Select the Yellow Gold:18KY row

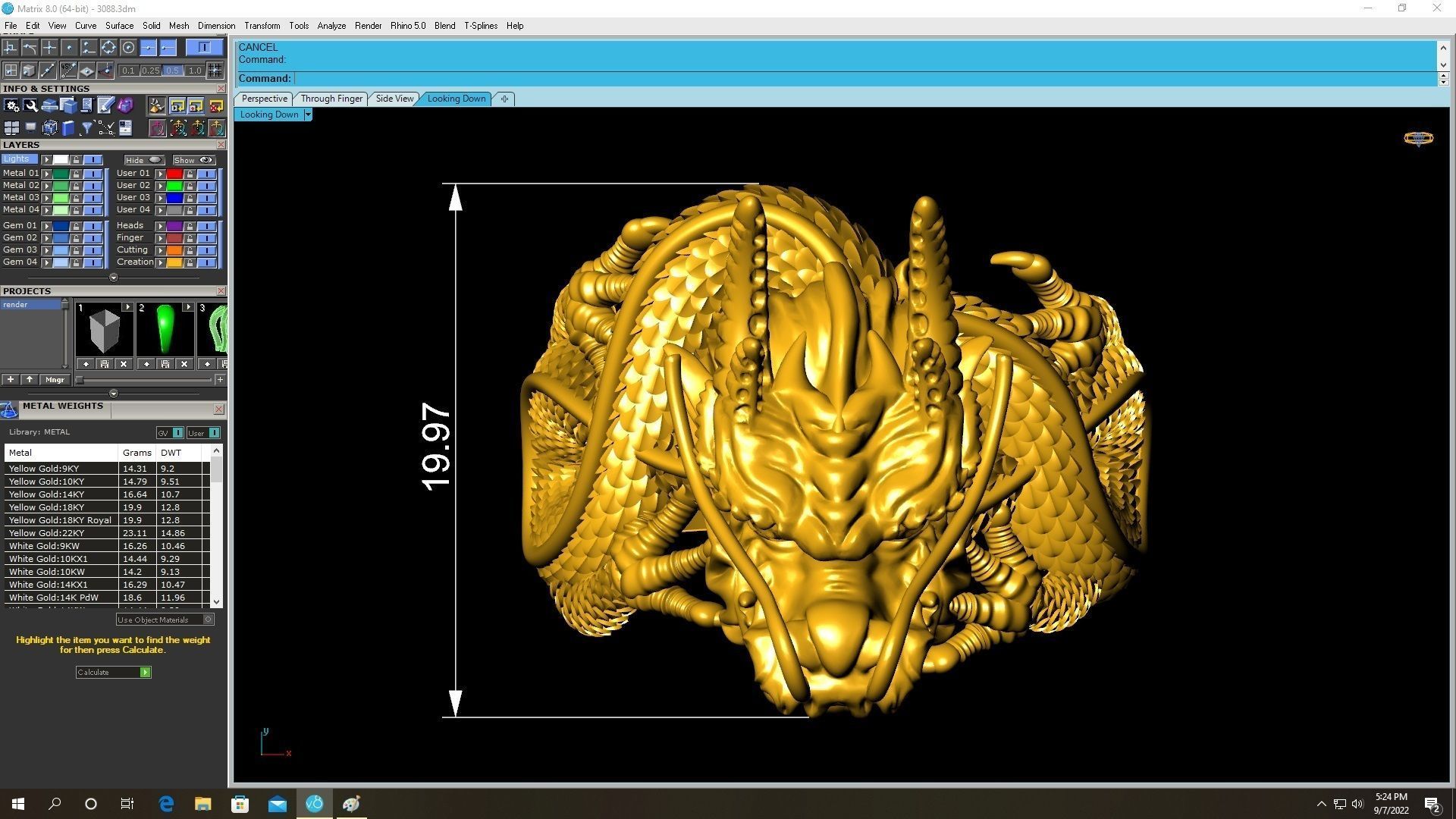(47, 507)
